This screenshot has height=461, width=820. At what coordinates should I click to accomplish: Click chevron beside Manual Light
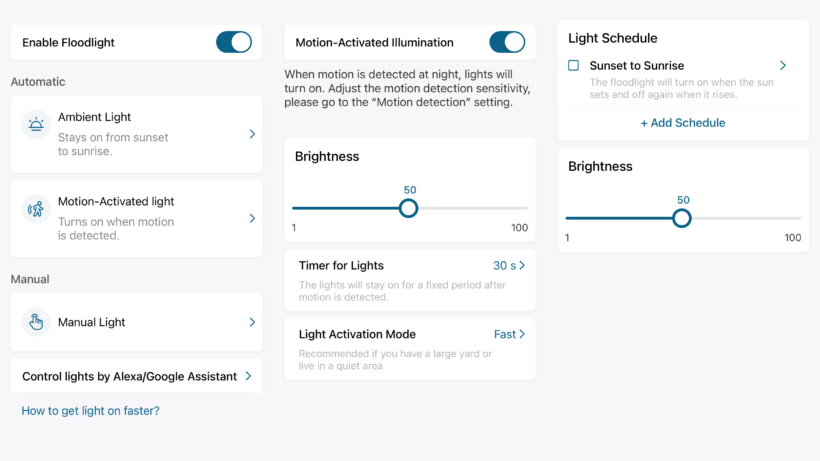(252, 322)
